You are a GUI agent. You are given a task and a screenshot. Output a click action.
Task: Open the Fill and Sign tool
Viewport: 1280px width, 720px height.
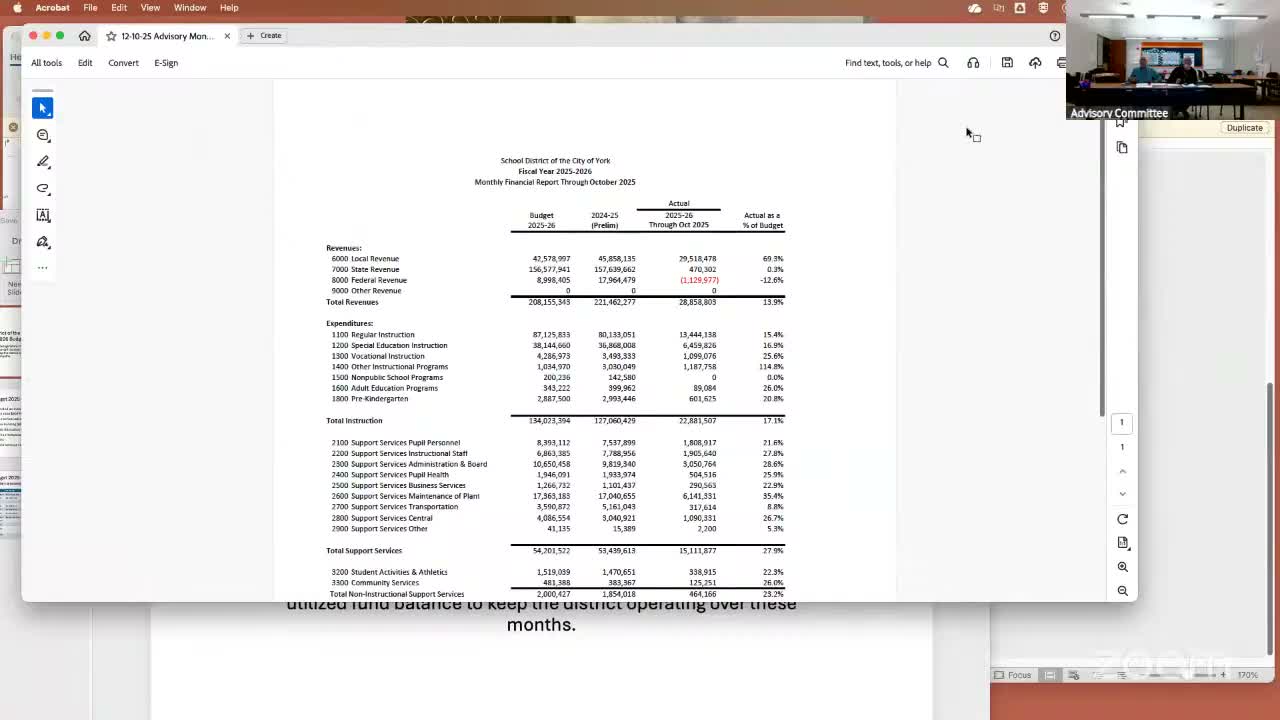pyautogui.click(x=42, y=241)
